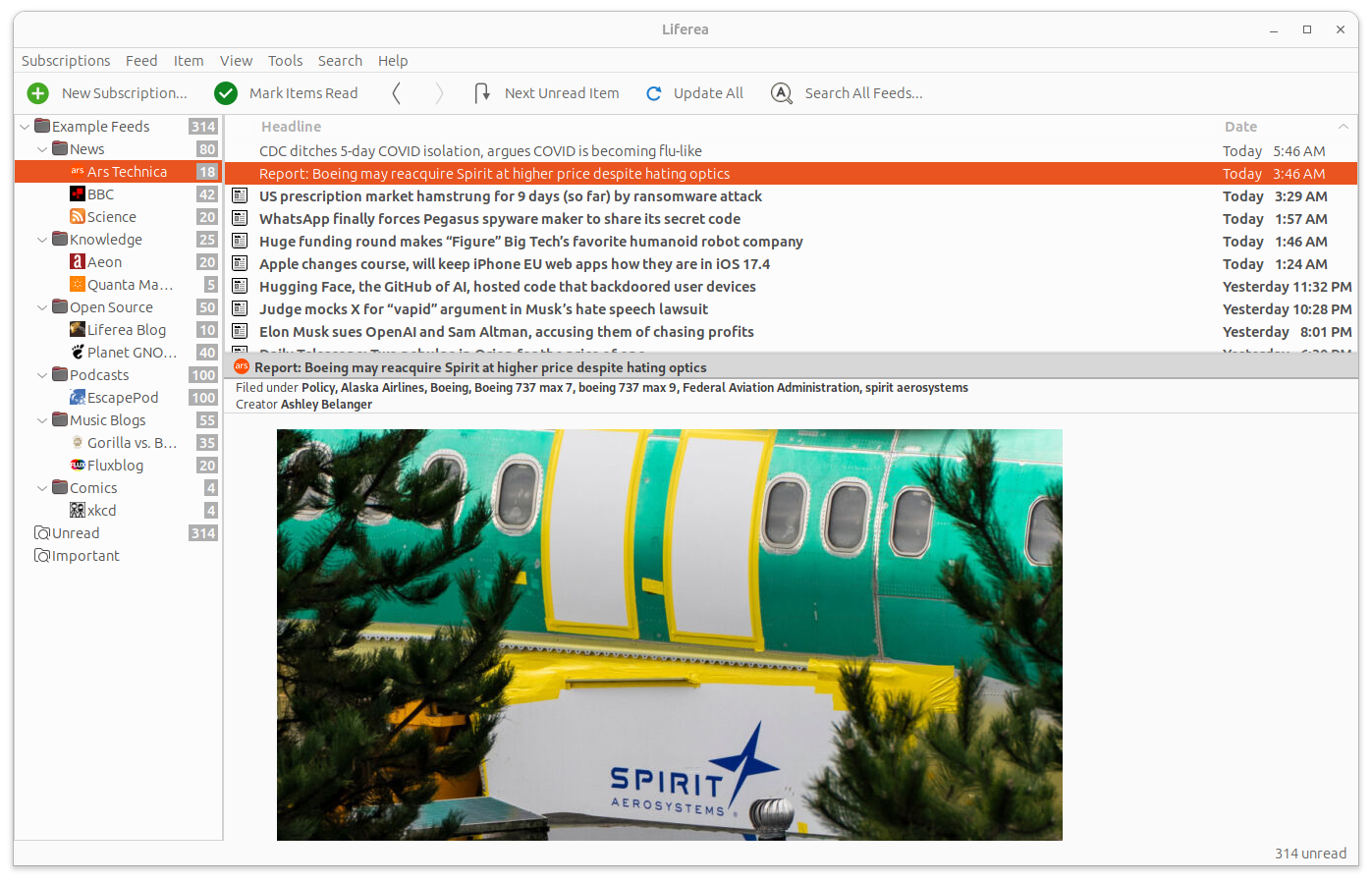This screenshot has height=882, width=1372.
Task: Click the Mark Items Read checkmark icon
Action: [226, 93]
